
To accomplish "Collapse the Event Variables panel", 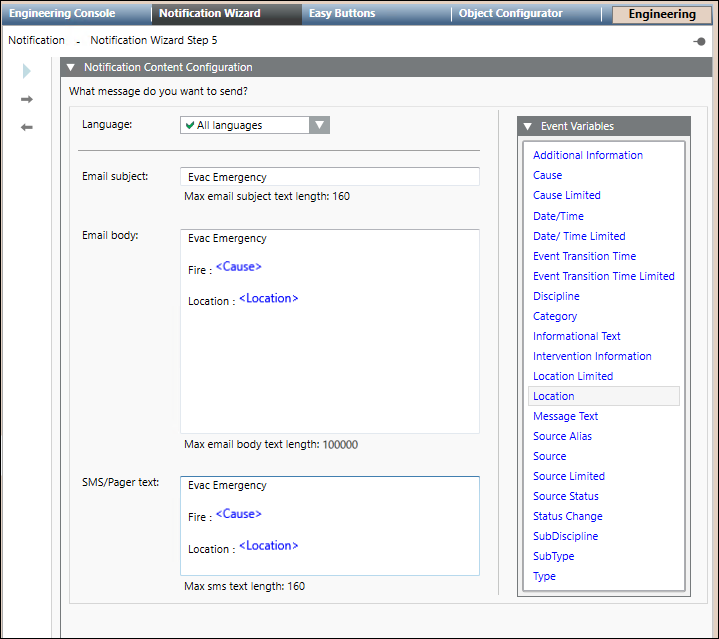I will click(528, 126).
